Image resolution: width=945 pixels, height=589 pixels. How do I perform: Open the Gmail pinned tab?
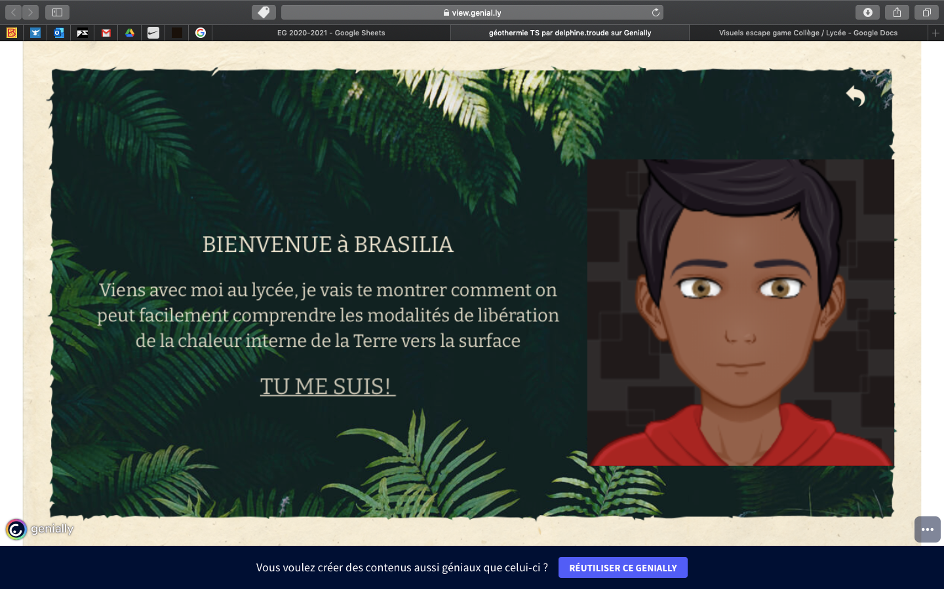click(x=106, y=33)
